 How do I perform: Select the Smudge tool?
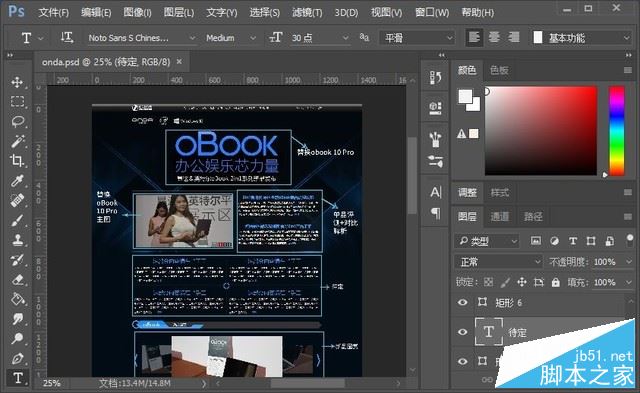click(x=17, y=319)
